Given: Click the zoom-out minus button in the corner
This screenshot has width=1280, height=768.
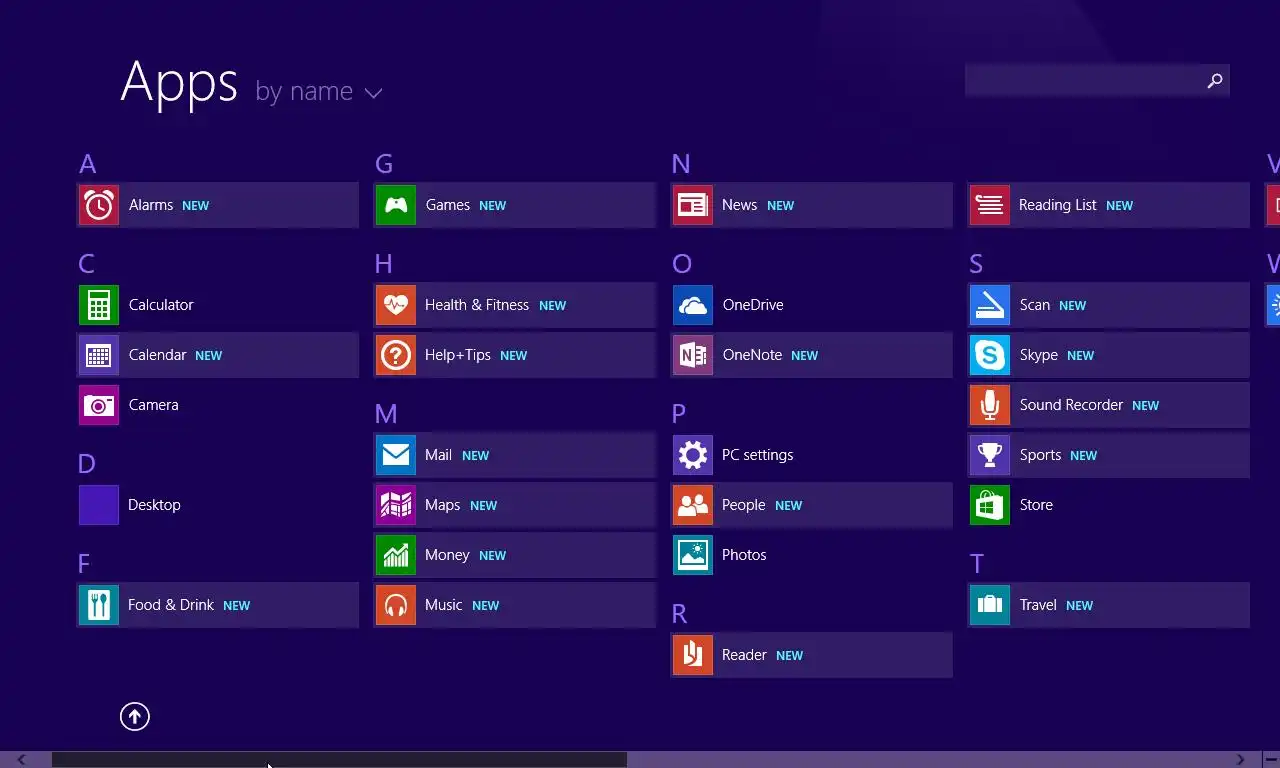Looking at the screenshot, I should tap(1271, 760).
